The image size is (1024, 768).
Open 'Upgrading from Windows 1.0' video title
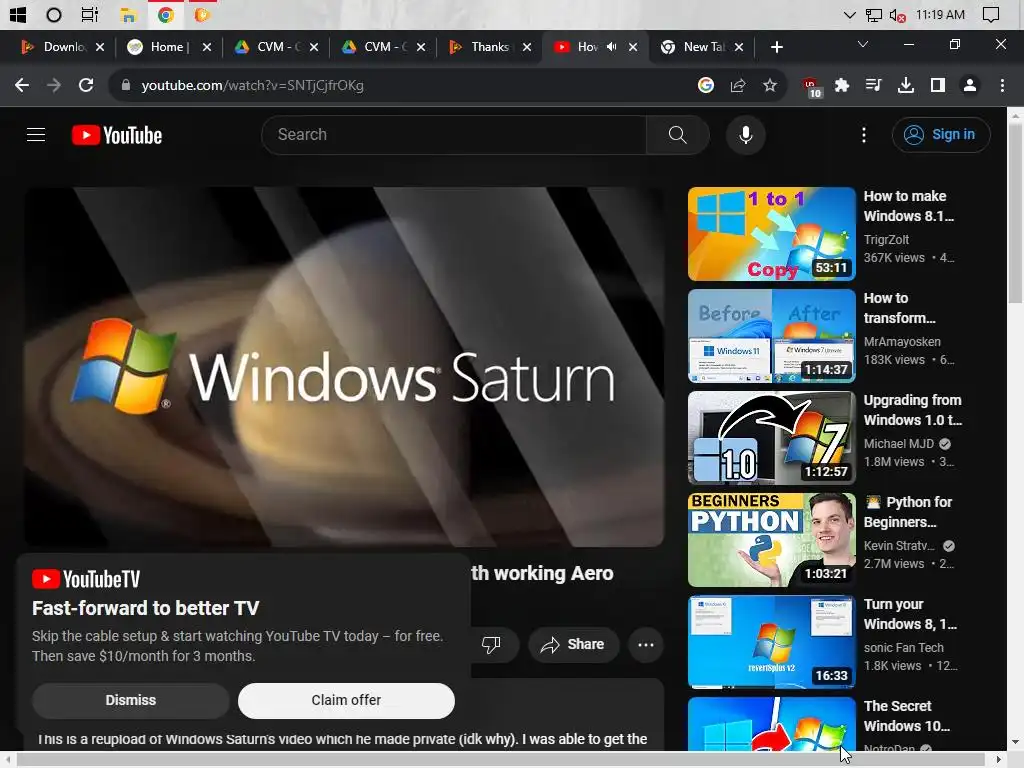click(912, 410)
